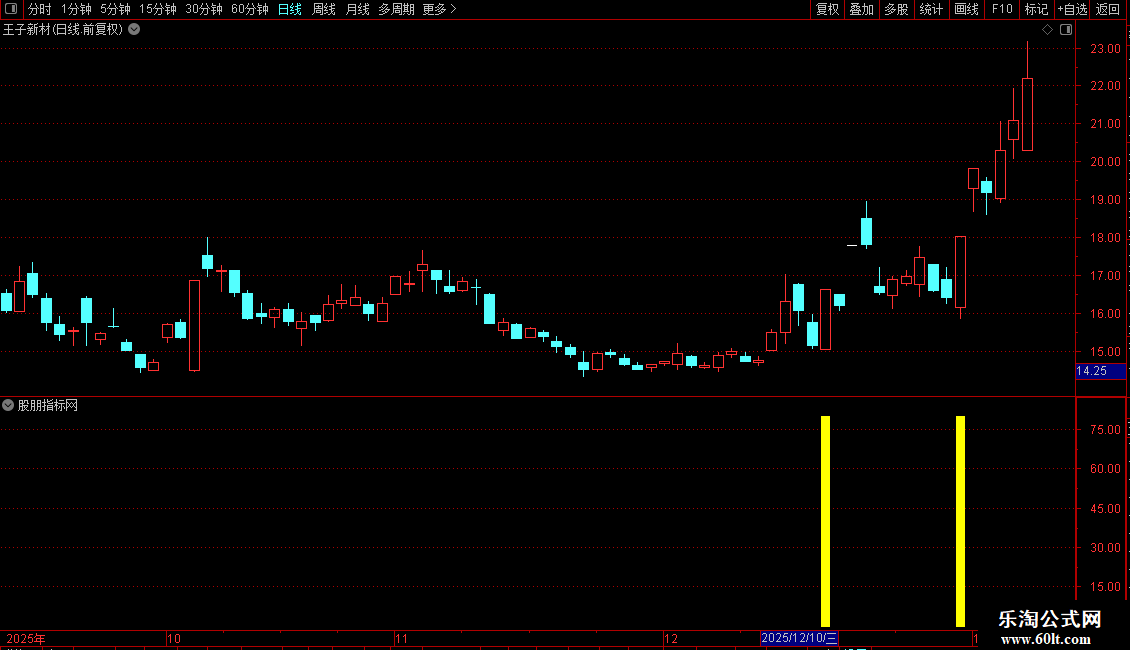Toggle the side panel icon at top-right
Viewport: 1130px width, 650px height.
1066,30
